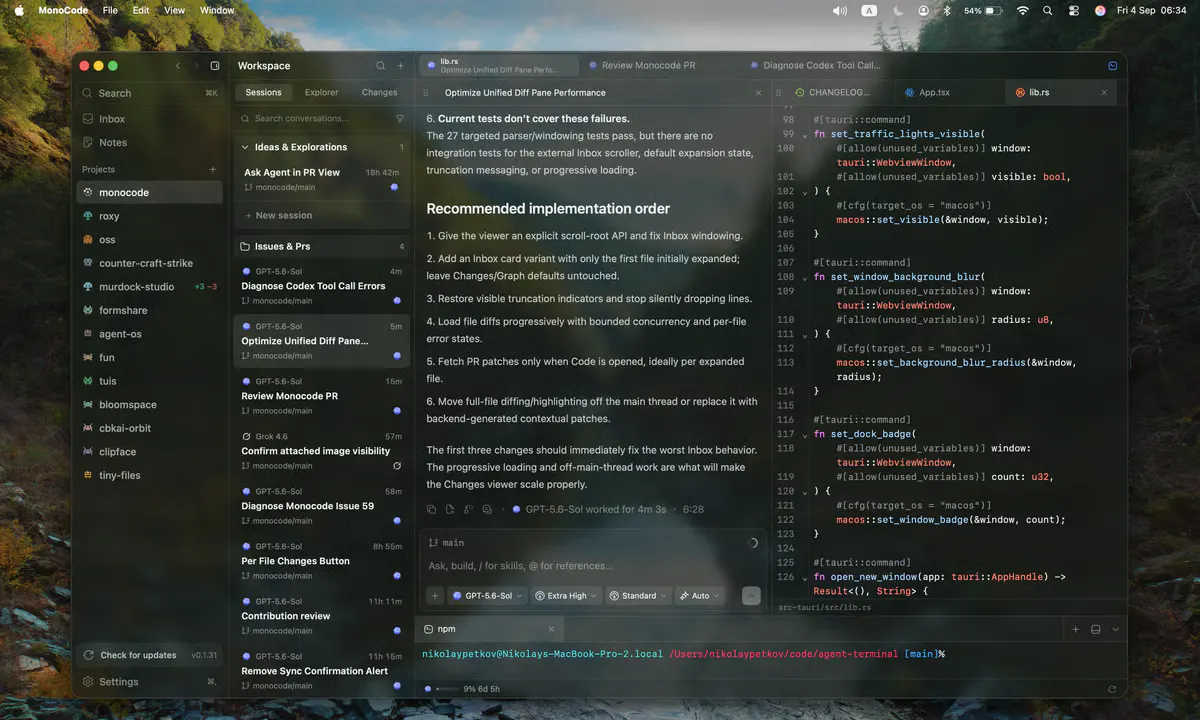Click the Wi-Fi icon in menu bar

point(1022,10)
